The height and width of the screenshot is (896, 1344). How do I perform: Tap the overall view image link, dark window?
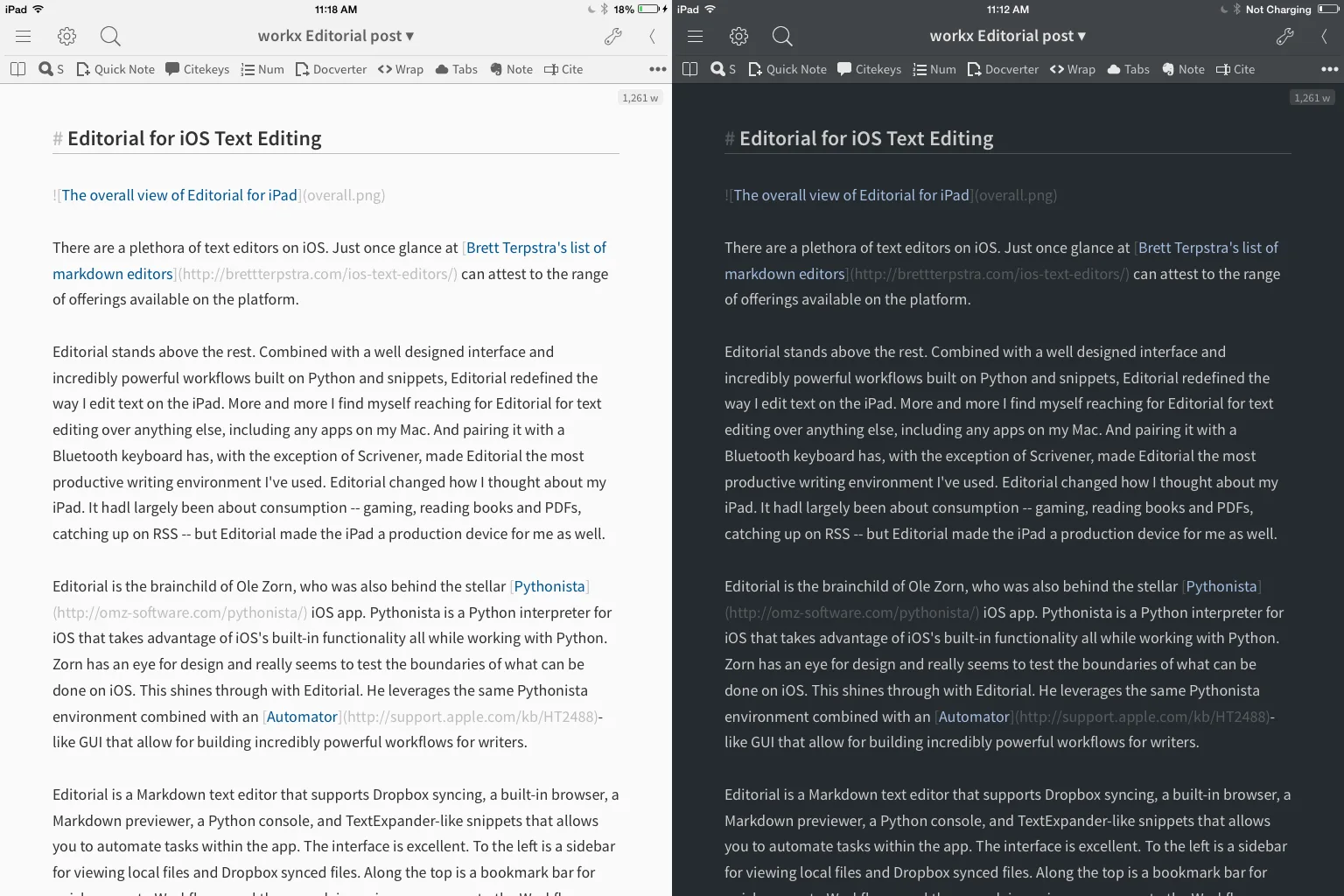851,195
